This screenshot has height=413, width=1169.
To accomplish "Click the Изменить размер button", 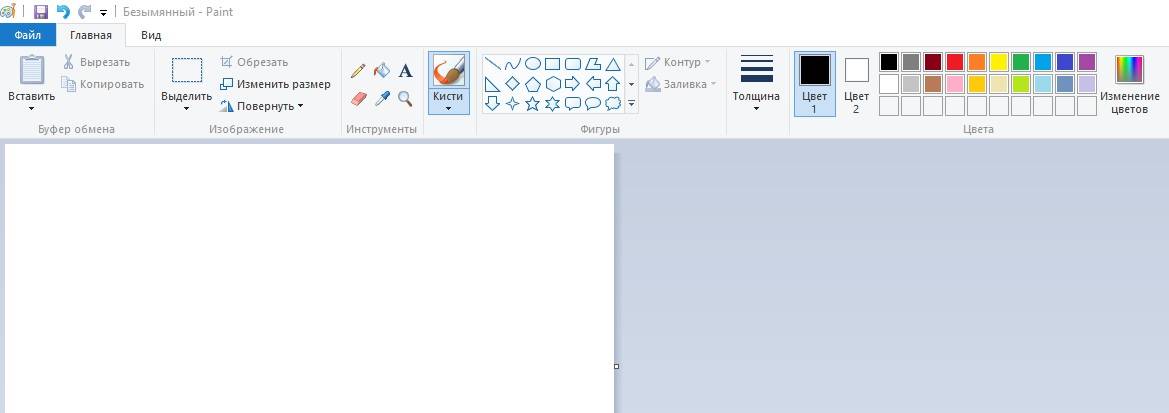I will (275, 84).
